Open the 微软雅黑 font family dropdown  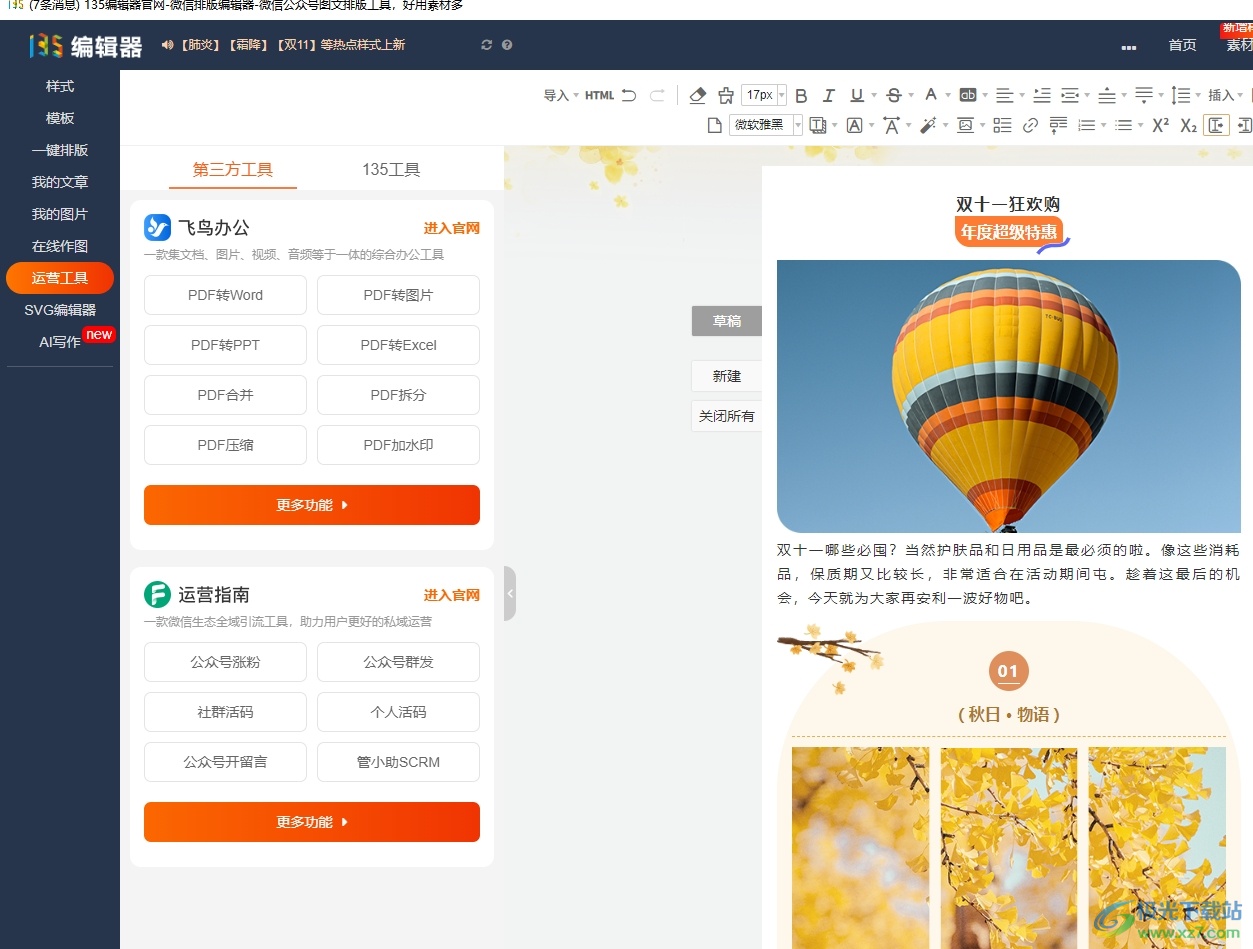[766, 125]
